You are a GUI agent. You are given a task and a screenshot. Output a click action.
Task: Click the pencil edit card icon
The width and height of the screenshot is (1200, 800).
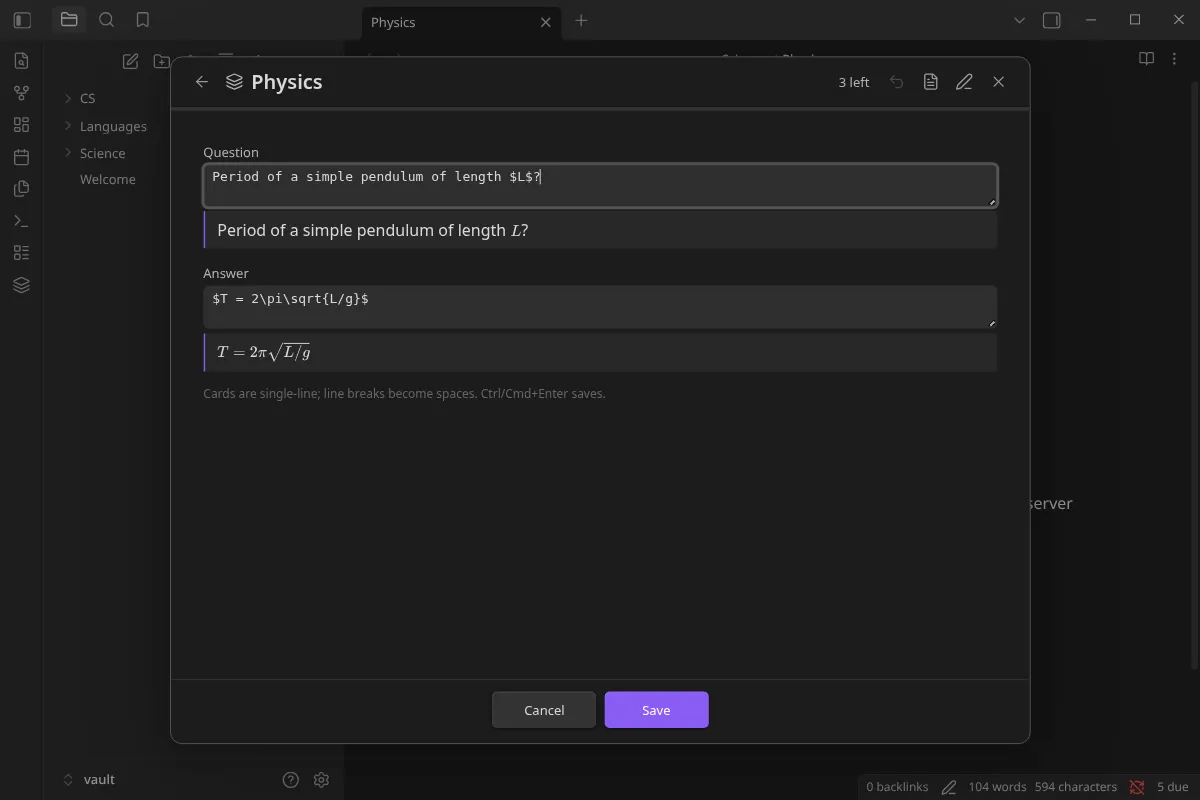[x=964, y=82]
